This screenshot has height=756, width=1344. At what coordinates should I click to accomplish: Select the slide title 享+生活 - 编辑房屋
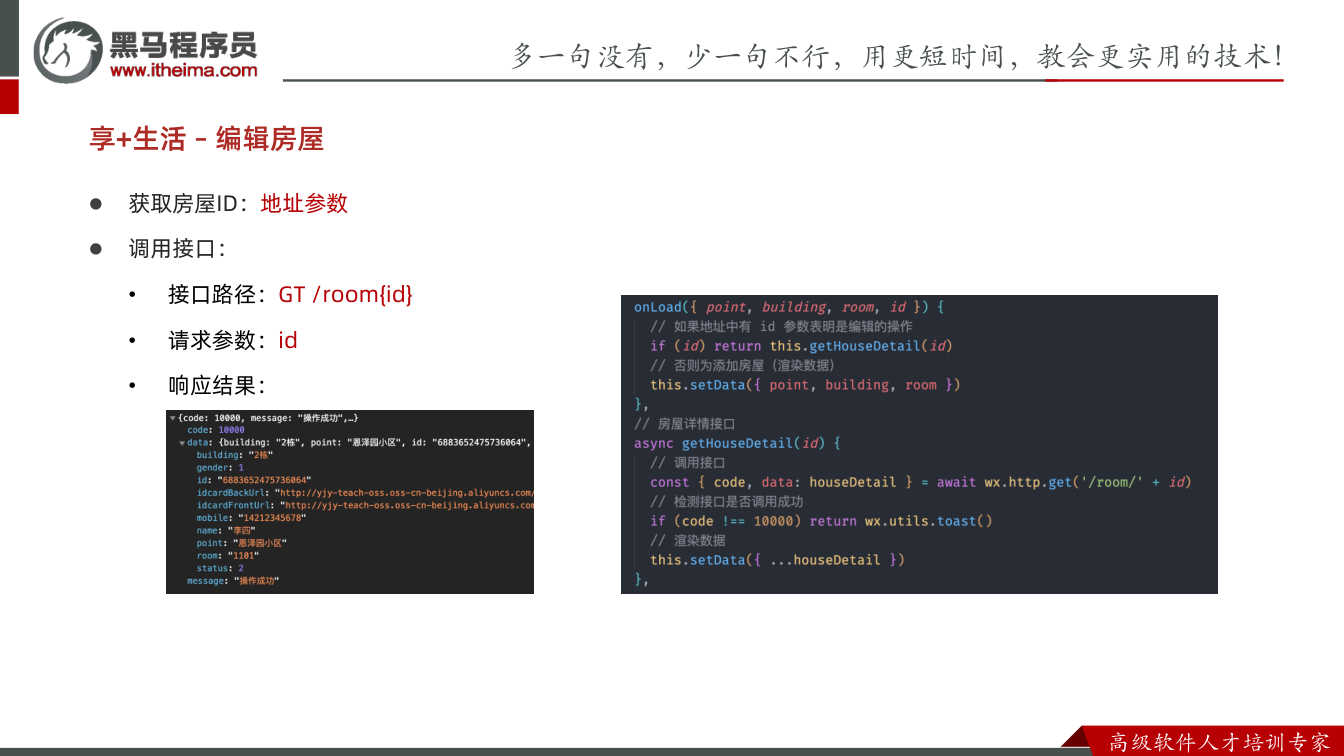point(206,139)
